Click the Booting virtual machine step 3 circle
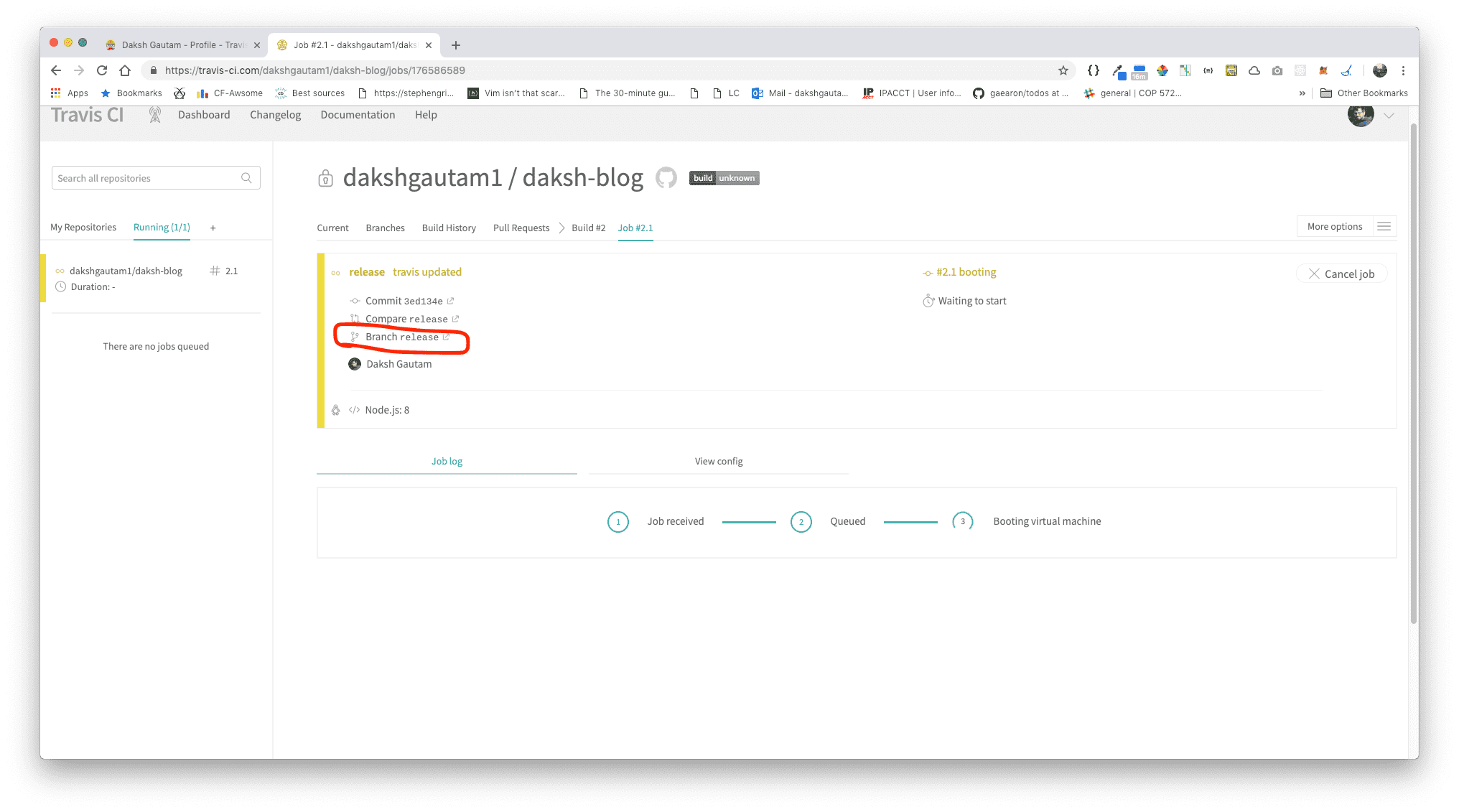1459x812 pixels. (x=962, y=522)
